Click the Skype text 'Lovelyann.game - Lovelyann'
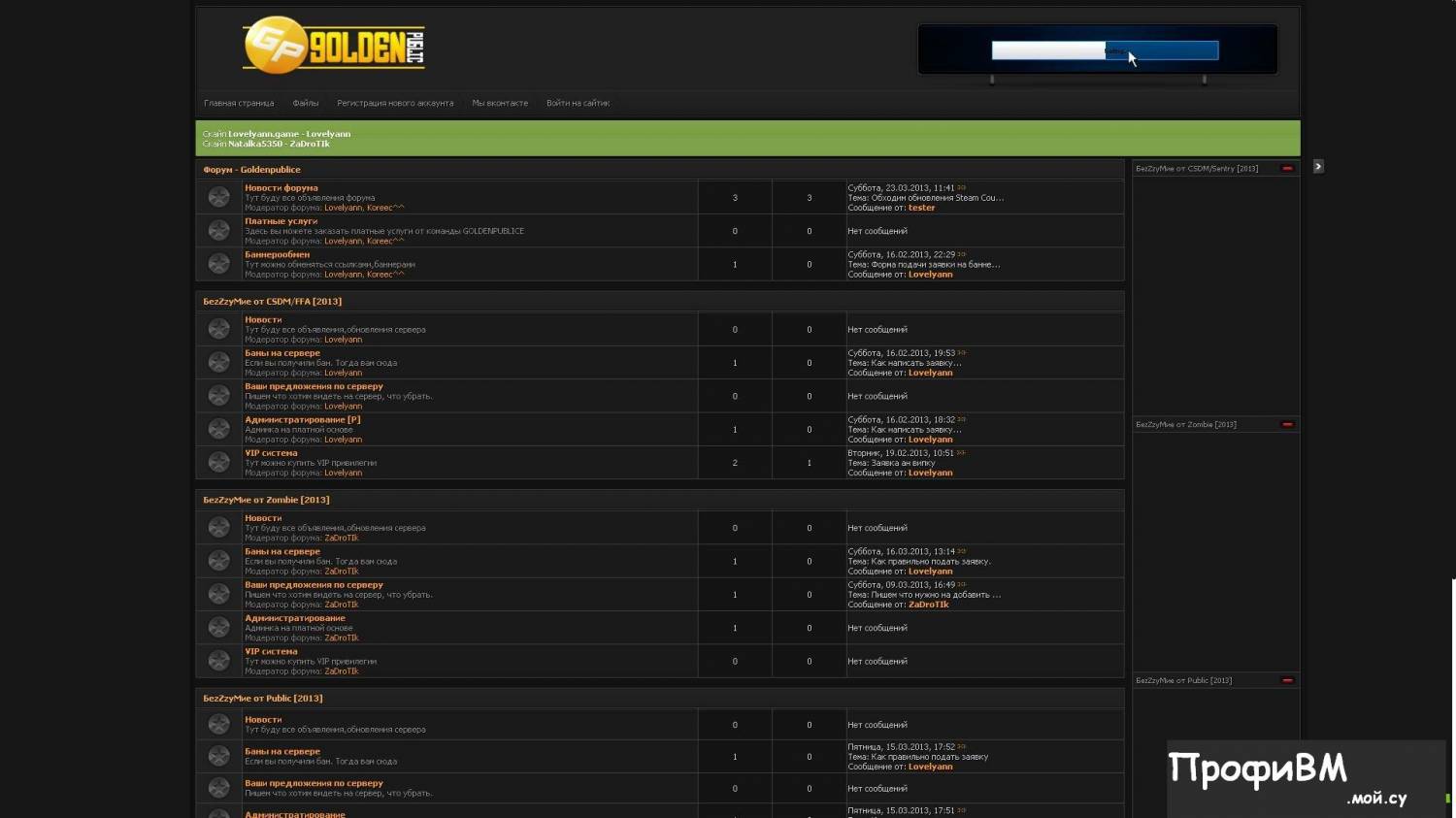 tap(289, 134)
